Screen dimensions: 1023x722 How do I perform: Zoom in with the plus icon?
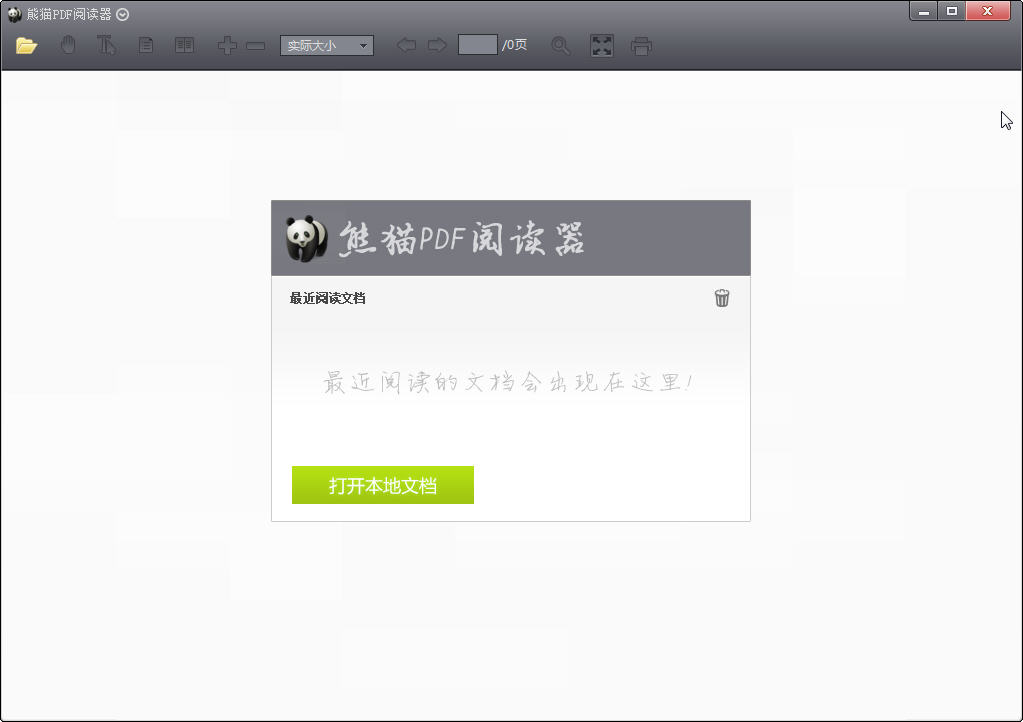click(226, 44)
